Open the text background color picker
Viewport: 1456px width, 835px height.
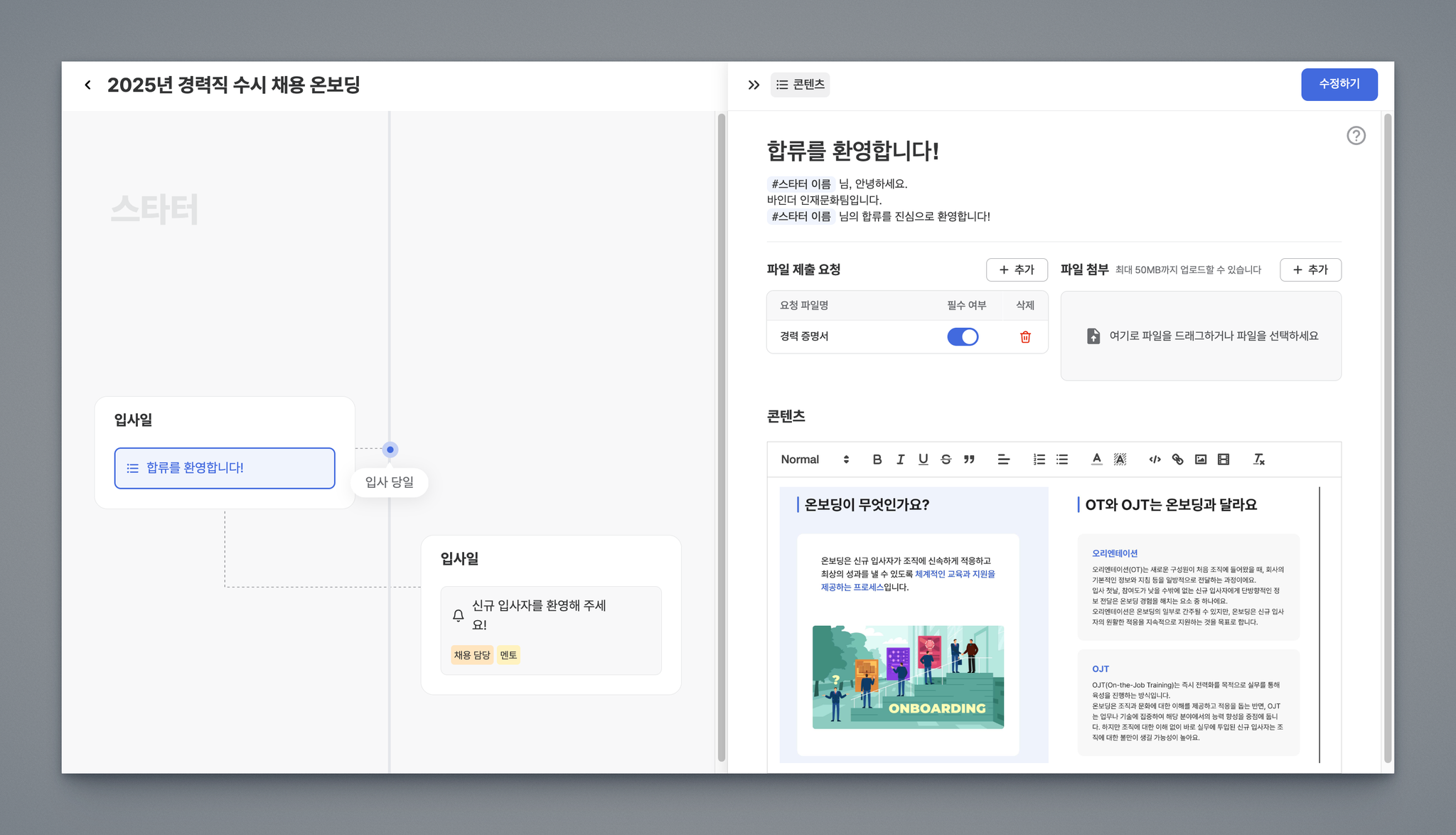pyautogui.click(x=1120, y=459)
